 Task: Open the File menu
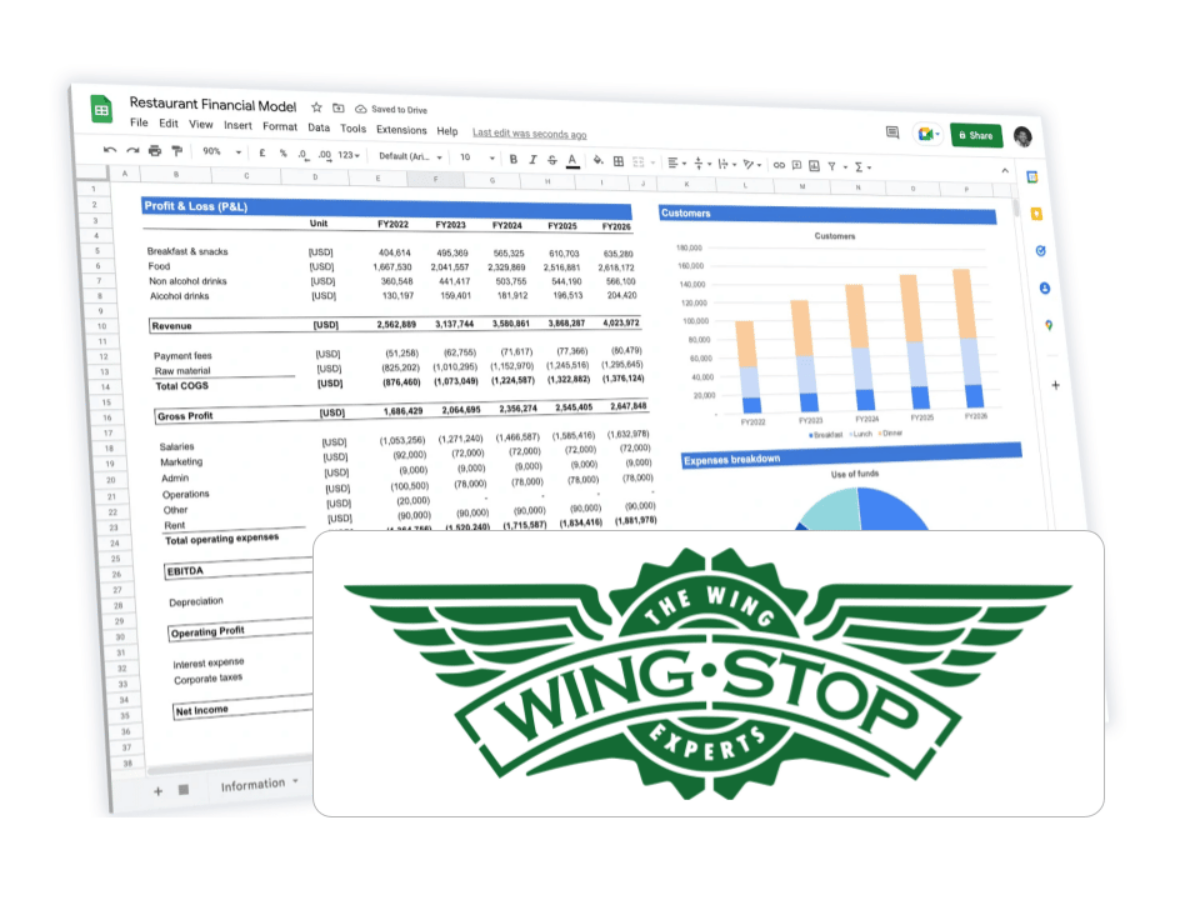click(139, 123)
